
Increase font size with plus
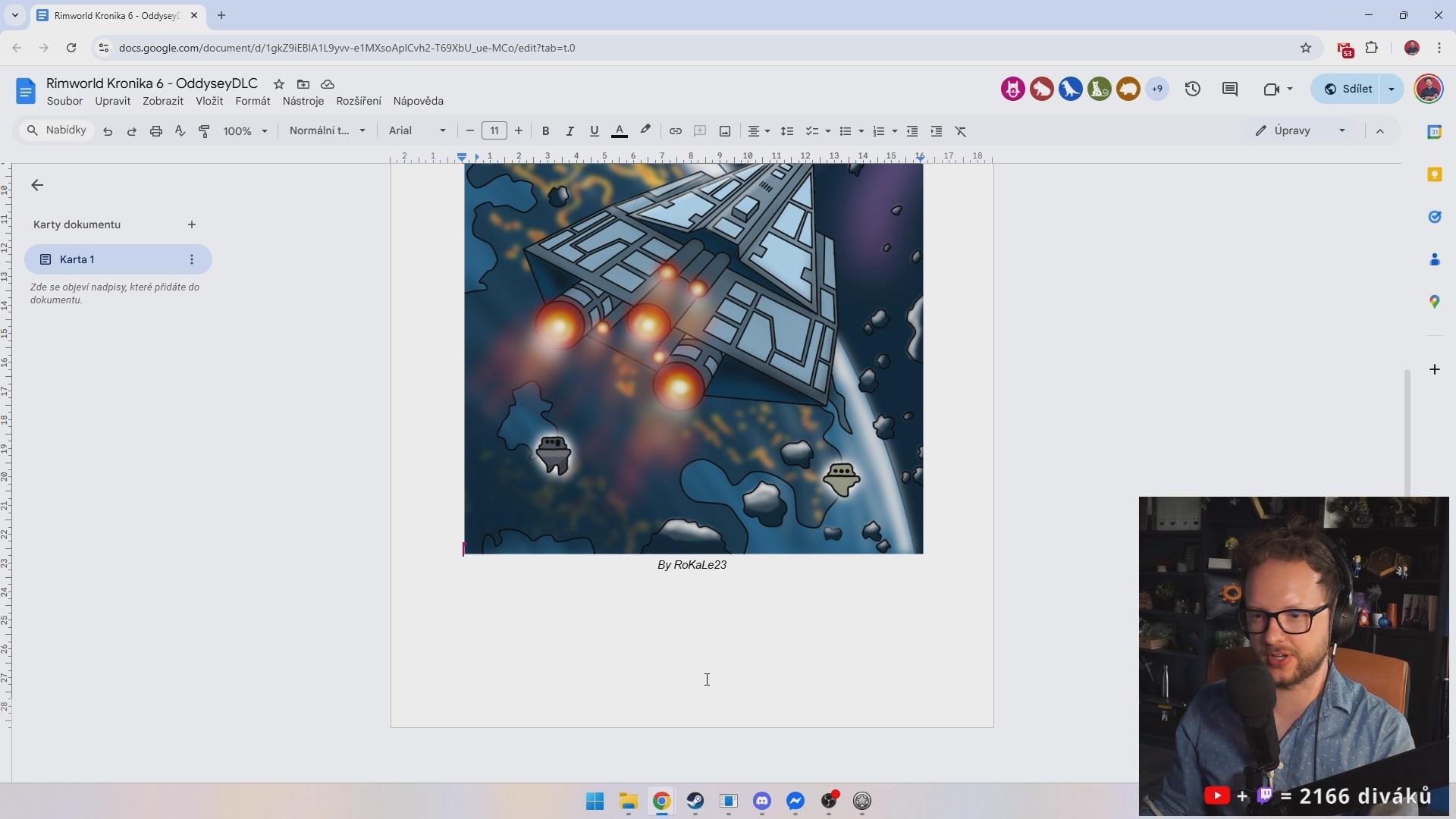coord(519,131)
